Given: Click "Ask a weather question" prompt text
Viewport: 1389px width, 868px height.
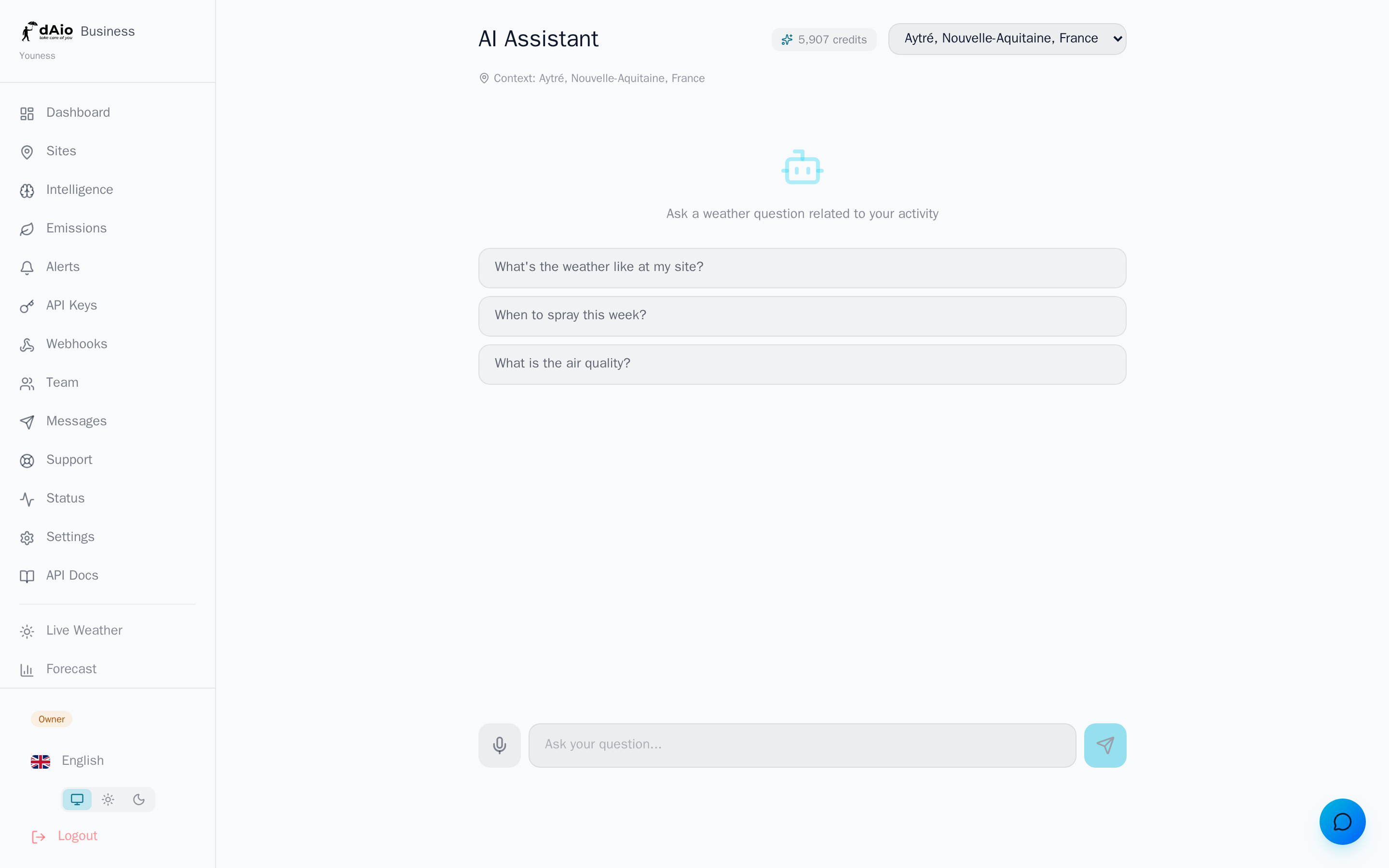Looking at the screenshot, I should [802, 214].
